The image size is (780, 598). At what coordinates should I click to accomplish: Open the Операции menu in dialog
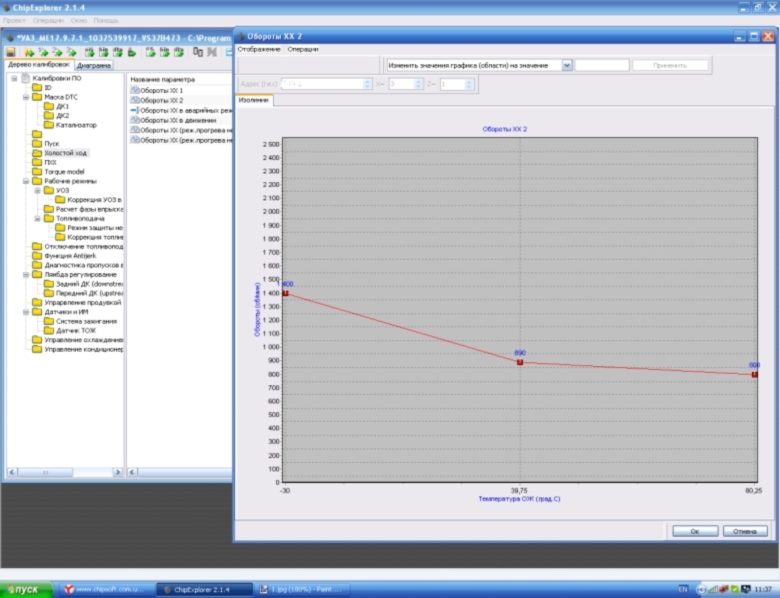click(x=303, y=48)
